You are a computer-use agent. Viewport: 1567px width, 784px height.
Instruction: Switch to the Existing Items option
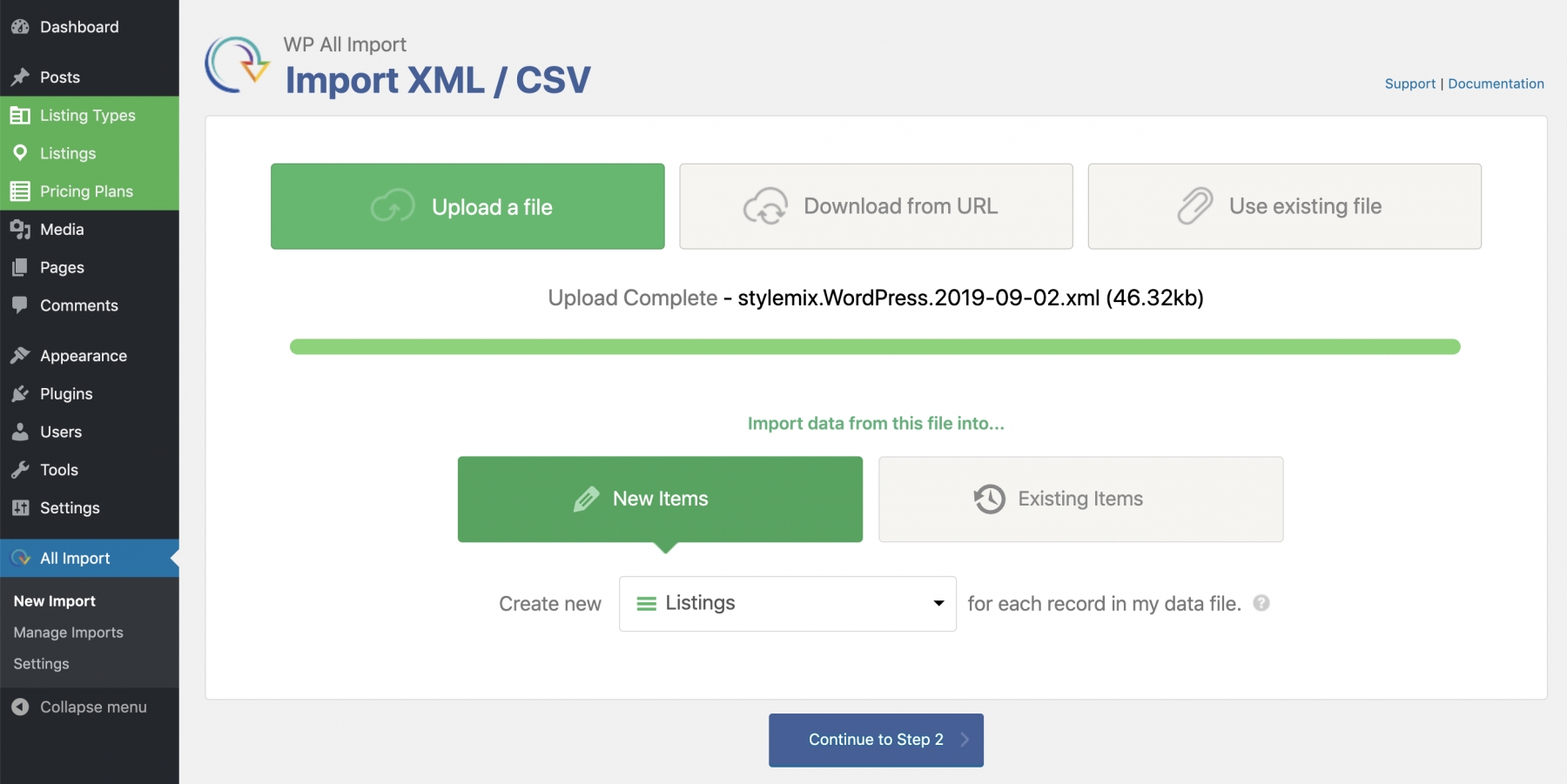point(1080,499)
